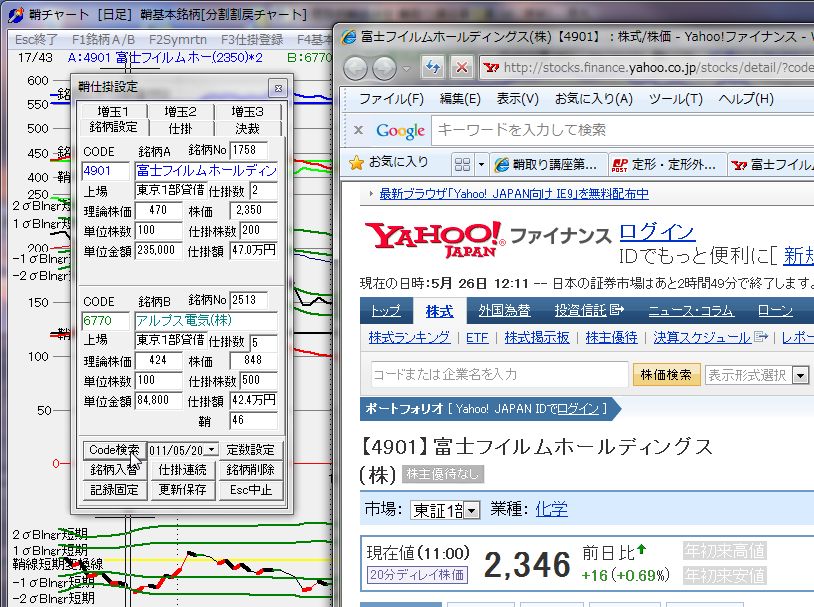Screen dimensions: 814x607
Task: Open the ニュース・コラム navigation tab
Action: coord(691,311)
